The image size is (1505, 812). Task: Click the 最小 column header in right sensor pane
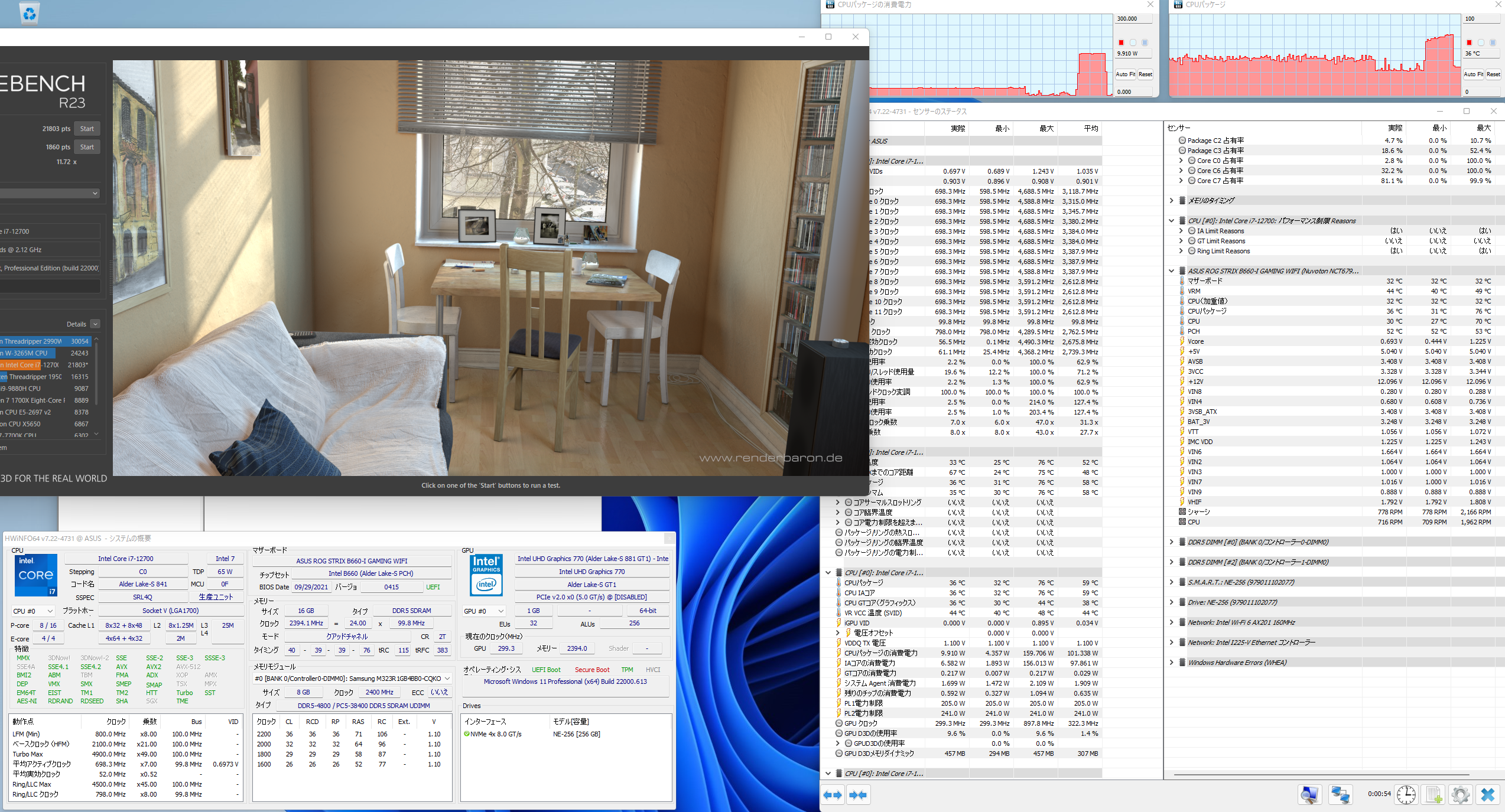tap(1439, 128)
